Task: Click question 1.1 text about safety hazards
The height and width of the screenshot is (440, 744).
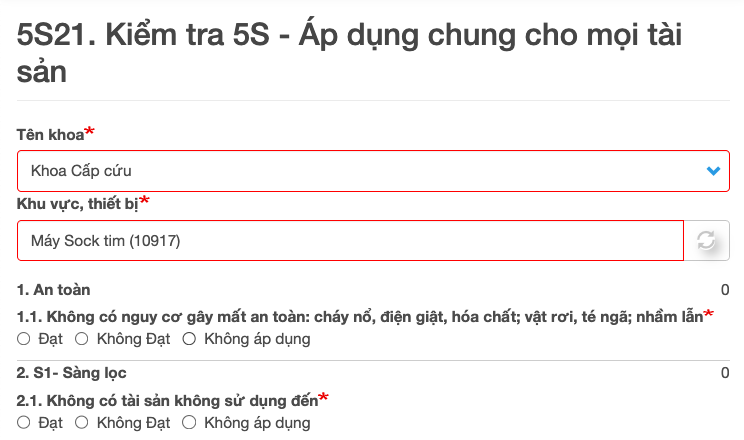Action: 360,316
